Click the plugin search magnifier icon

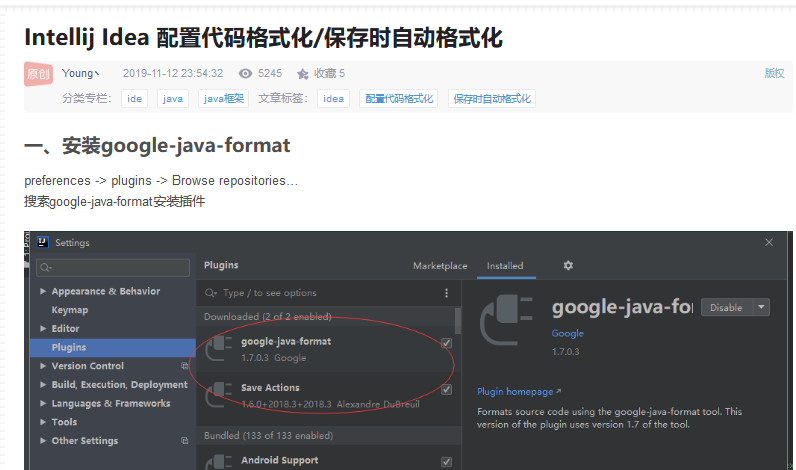(211, 293)
